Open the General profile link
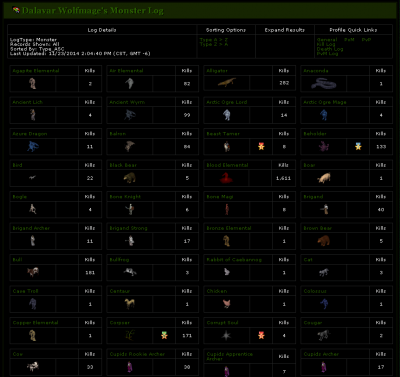 327,40
